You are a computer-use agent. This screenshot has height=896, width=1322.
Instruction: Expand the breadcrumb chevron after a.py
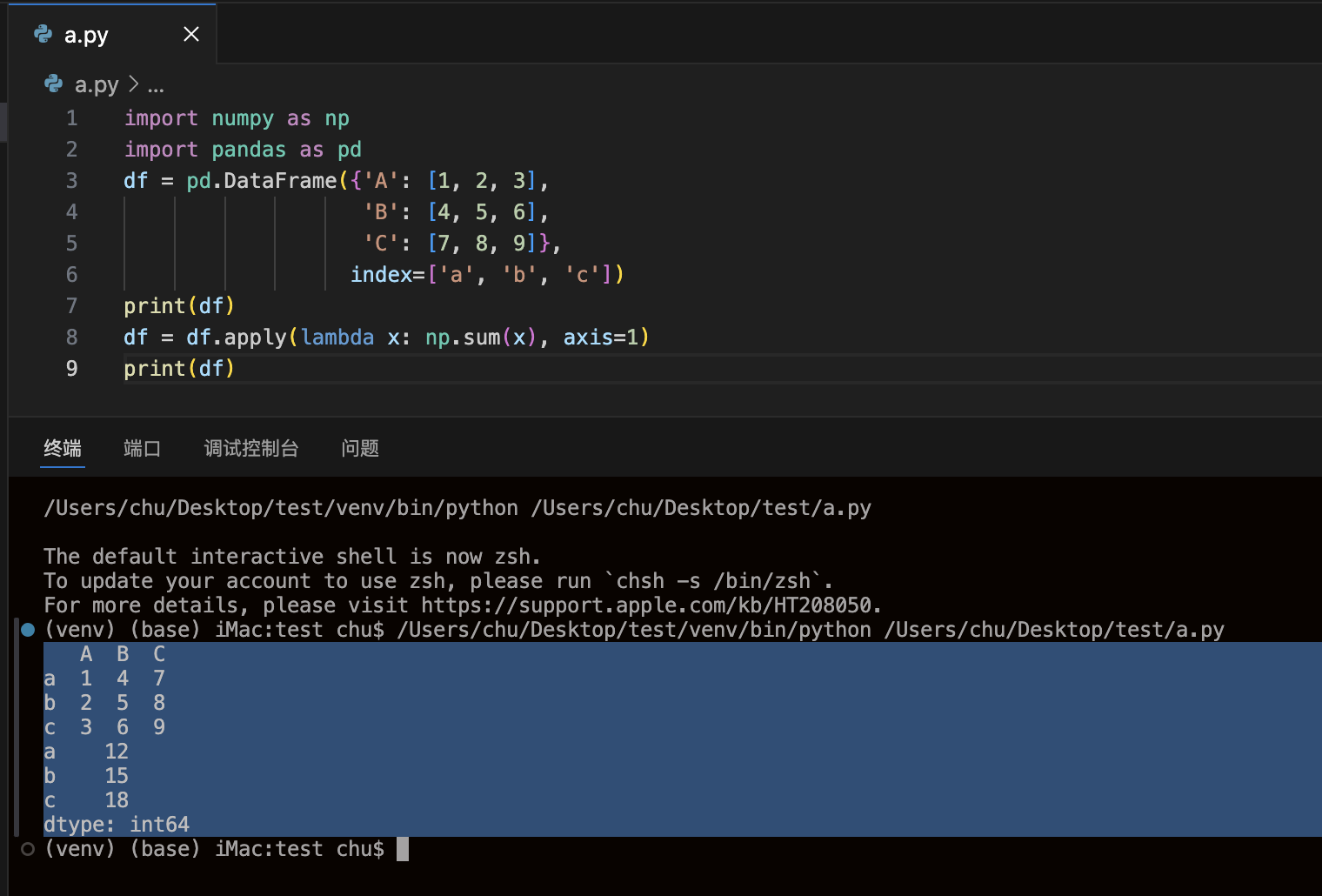[x=133, y=84]
